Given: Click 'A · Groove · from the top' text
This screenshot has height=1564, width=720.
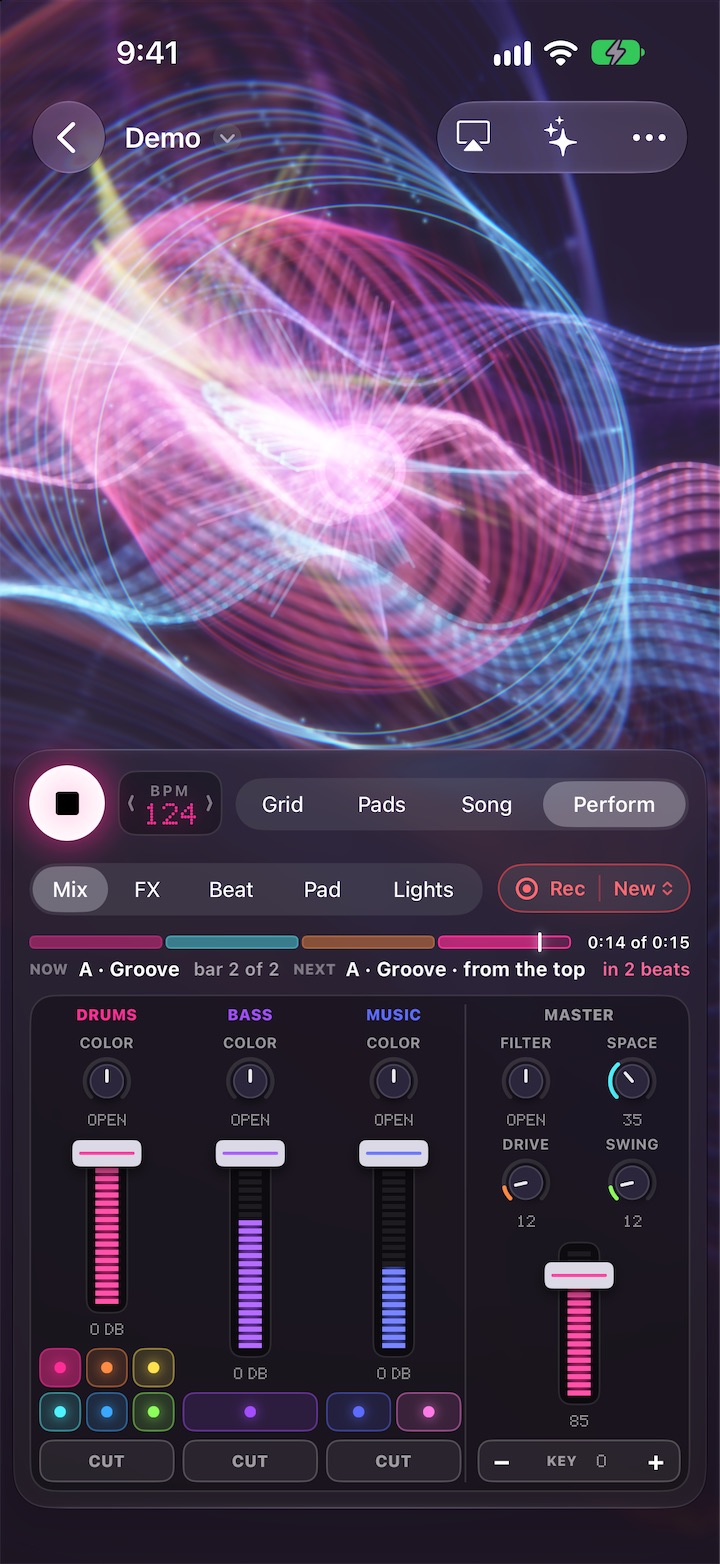Looking at the screenshot, I should coord(466,969).
